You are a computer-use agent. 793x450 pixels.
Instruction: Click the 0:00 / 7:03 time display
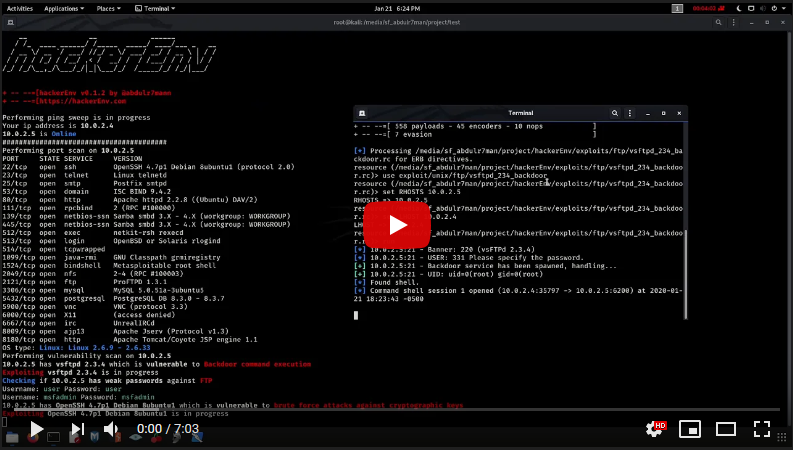(168, 429)
